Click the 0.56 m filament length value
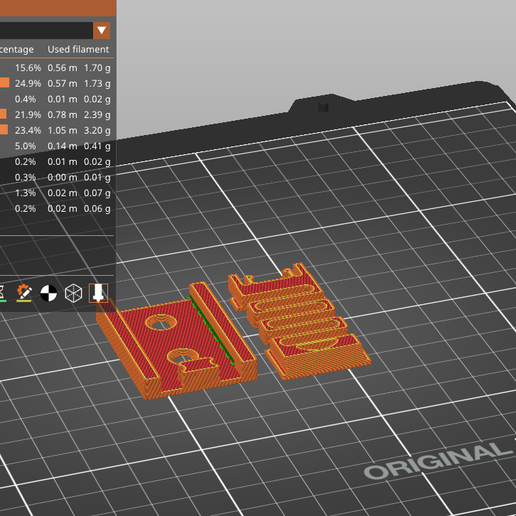Screen dimensions: 516x516 point(62,68)
